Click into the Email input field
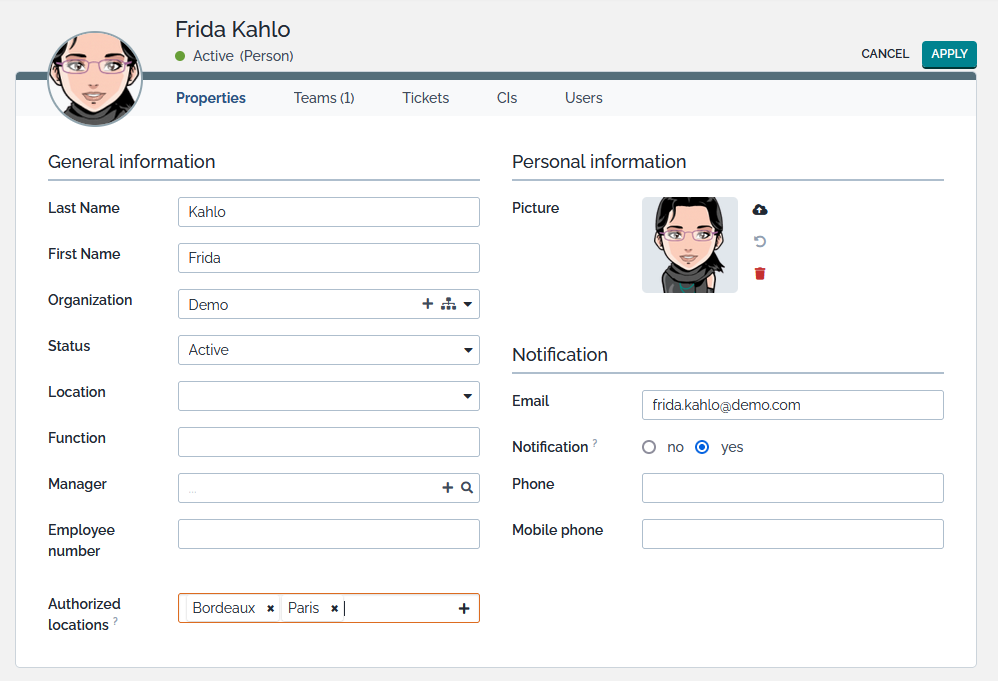The height and width of the screenshot is (681, 998). 792,405
